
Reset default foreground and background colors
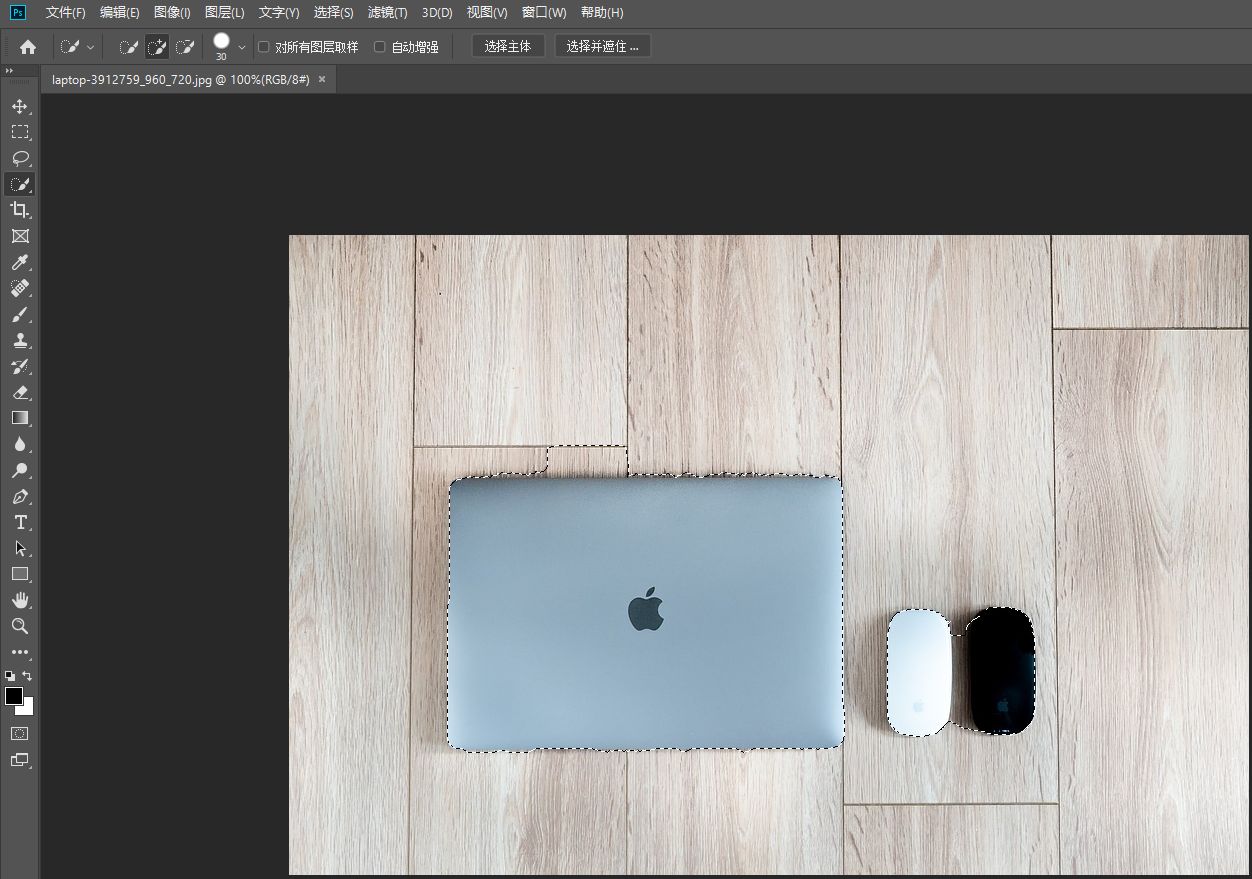point(10,676)
